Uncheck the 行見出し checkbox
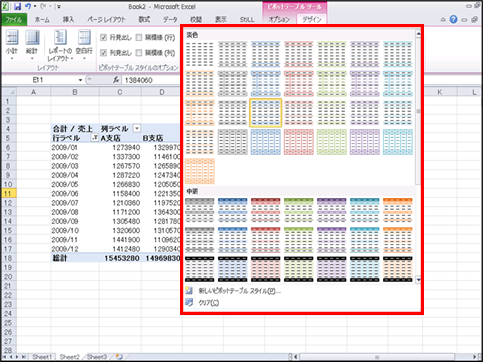The height and width of the screenshot is (362, 483). pyautogui.click(x=103, y=37)
